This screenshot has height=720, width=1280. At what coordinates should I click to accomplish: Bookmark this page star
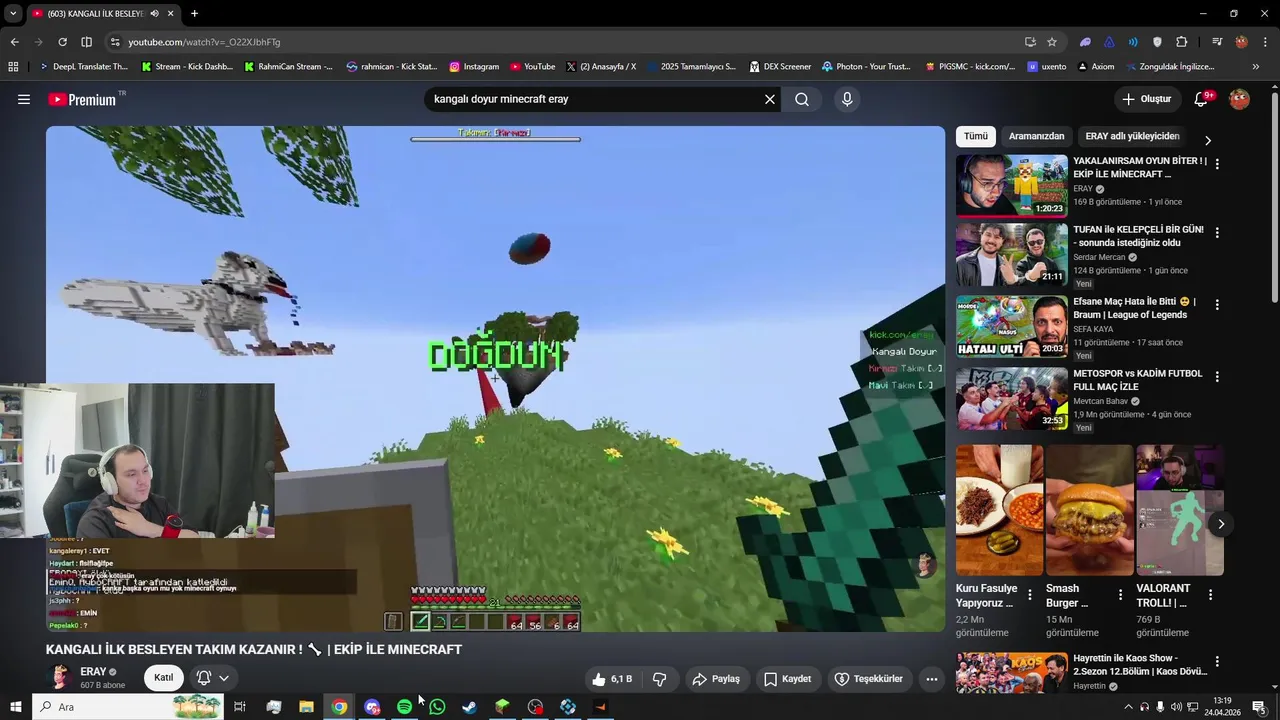pyautogui.click(x=1052, y=42)
